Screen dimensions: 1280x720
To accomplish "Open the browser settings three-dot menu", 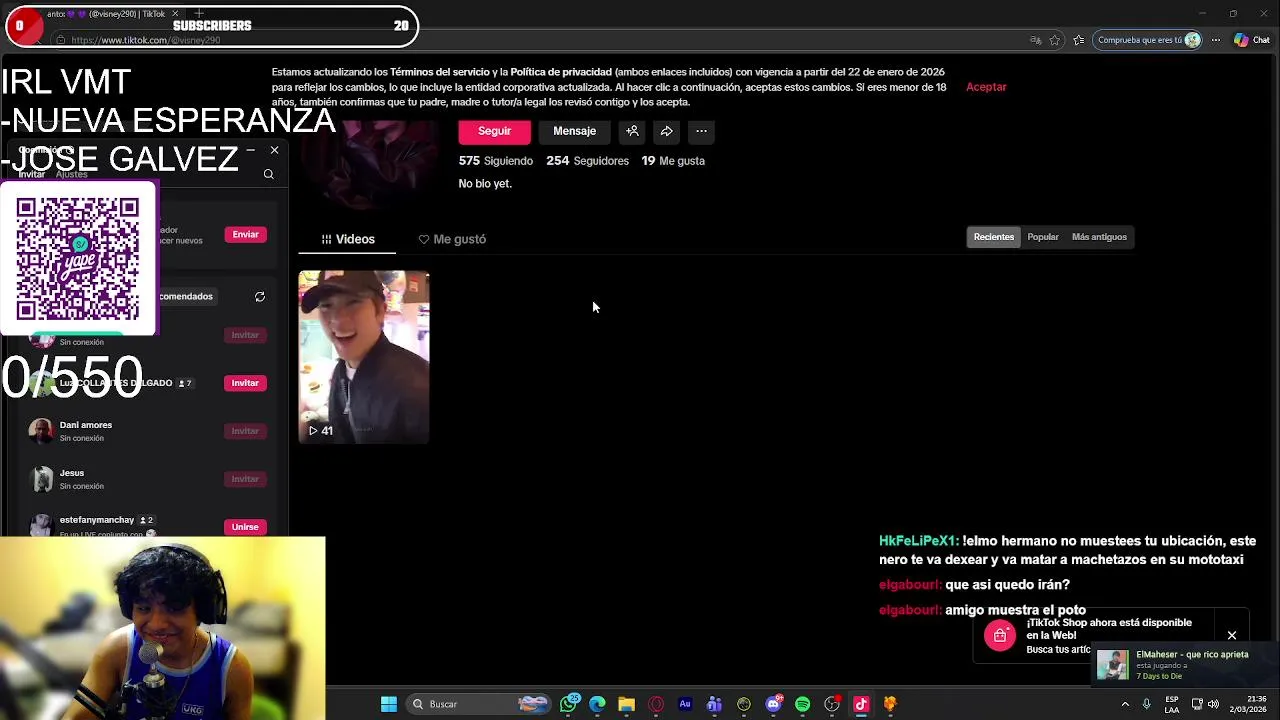I will (1216, 40).
